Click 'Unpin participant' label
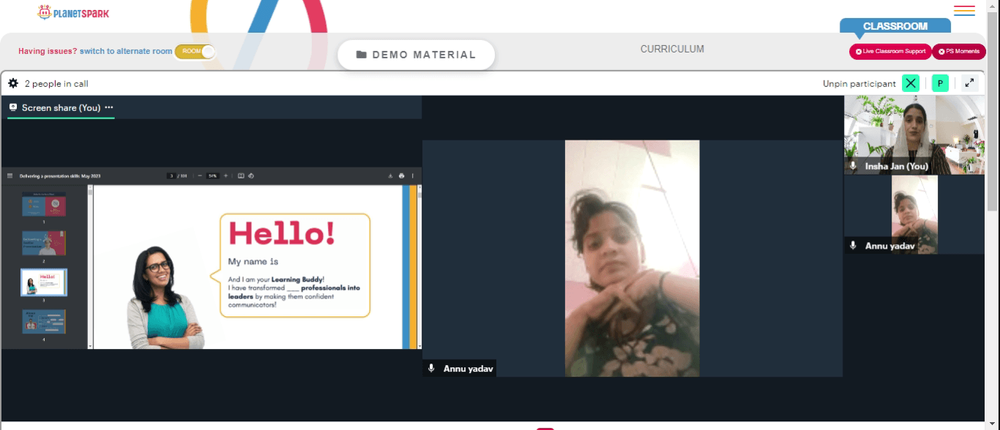 (x=859, y=84)
